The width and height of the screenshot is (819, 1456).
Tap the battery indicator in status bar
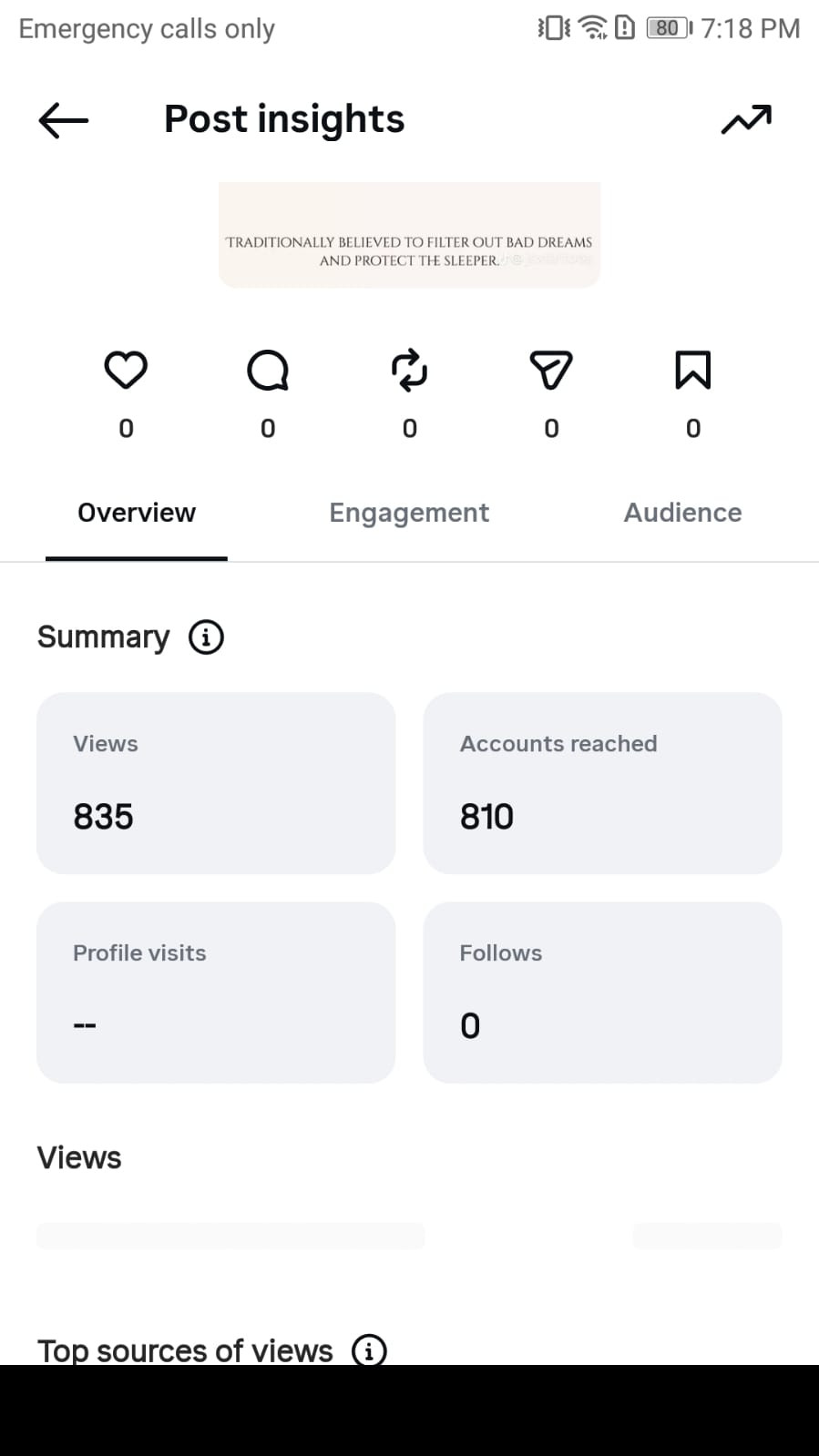669,28
